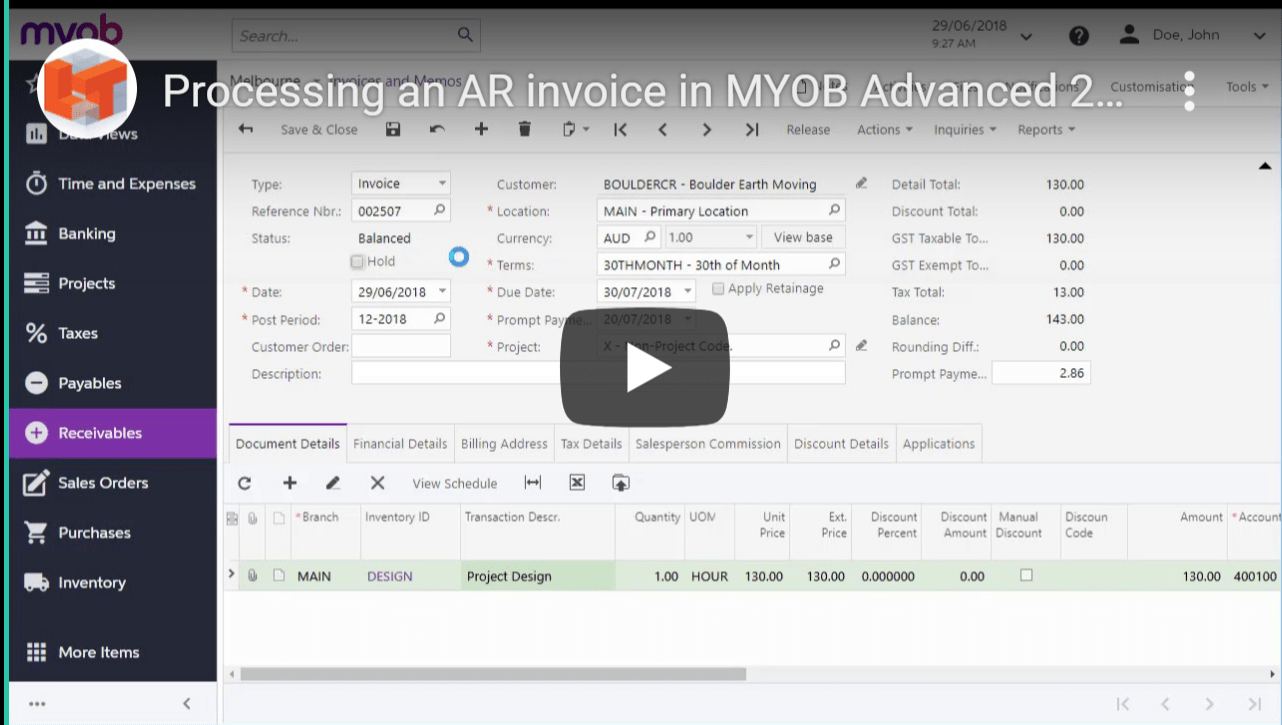The height and width of the screenshot is (725, 1282).
Task: Open Sales Orders in sidebar
Action: [x=113, y=483]
